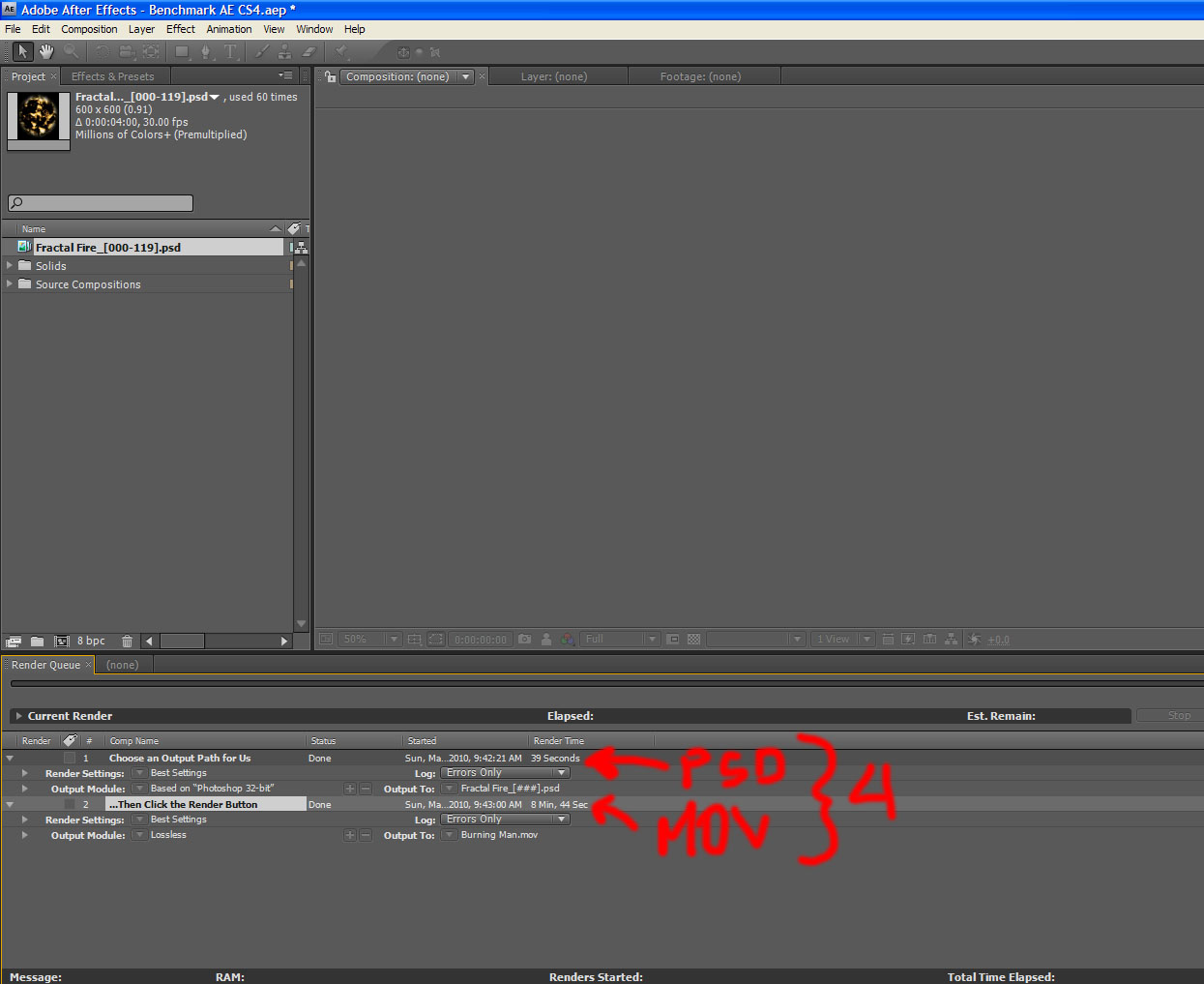The height and width of the screenshot is (984, 1204).
Task: Take a snapshot with the camera icon
Action: [524, 640]
